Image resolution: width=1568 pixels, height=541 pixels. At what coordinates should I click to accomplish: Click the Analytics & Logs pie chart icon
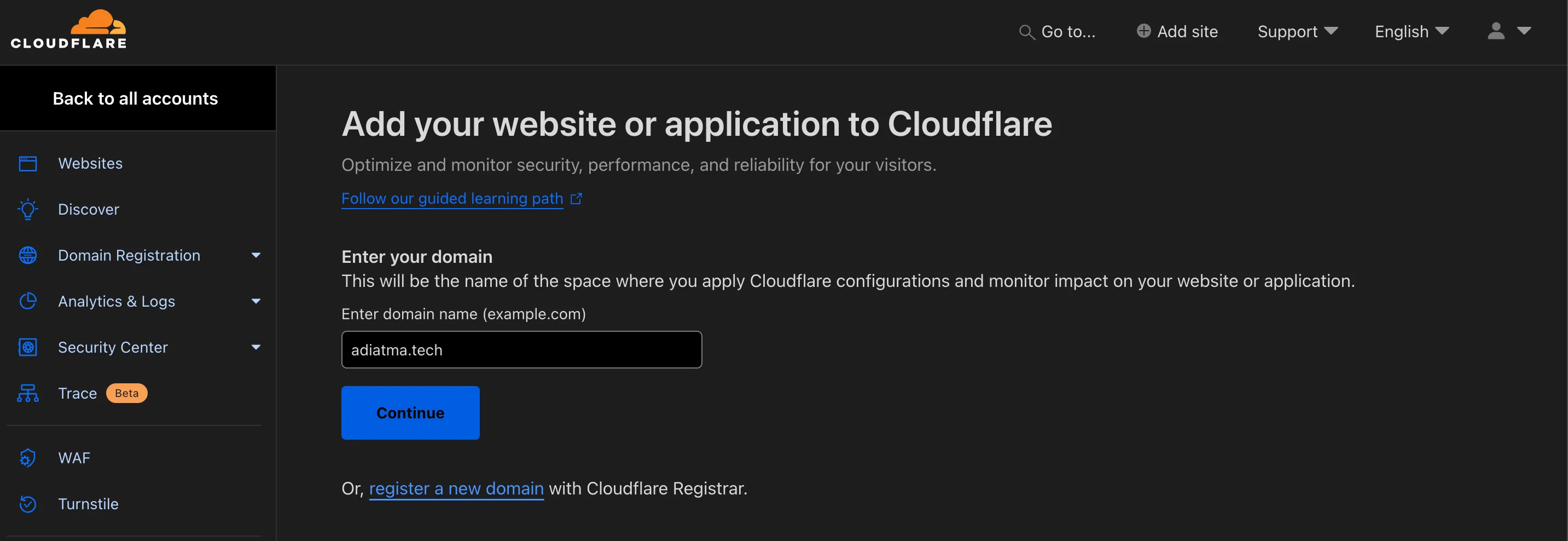(x=28, y=301)
